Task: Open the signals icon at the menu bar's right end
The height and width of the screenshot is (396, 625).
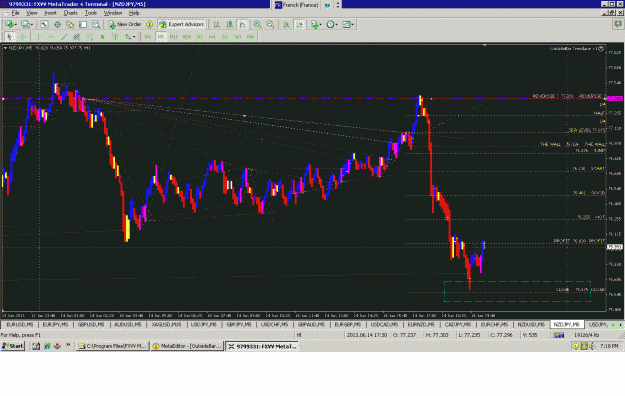Action: (618, 24)
